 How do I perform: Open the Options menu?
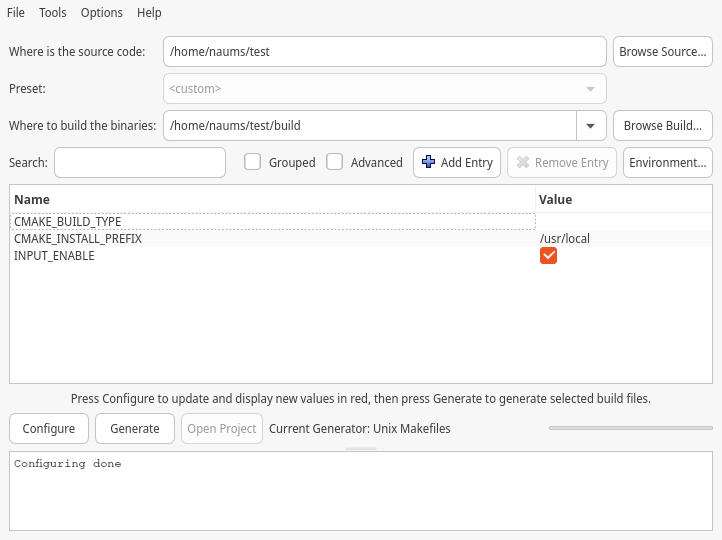101,13
